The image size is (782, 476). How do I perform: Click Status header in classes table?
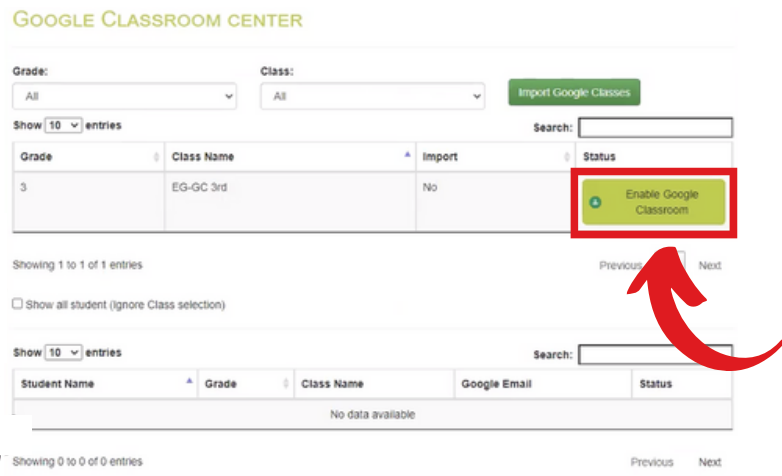(654, 157)
